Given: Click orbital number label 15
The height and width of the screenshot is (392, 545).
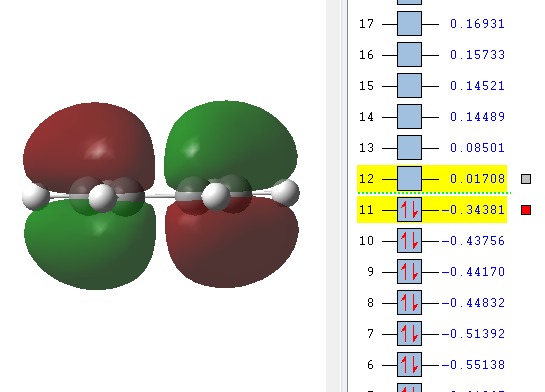Looking at the screenshot, I should click(366, 85).
